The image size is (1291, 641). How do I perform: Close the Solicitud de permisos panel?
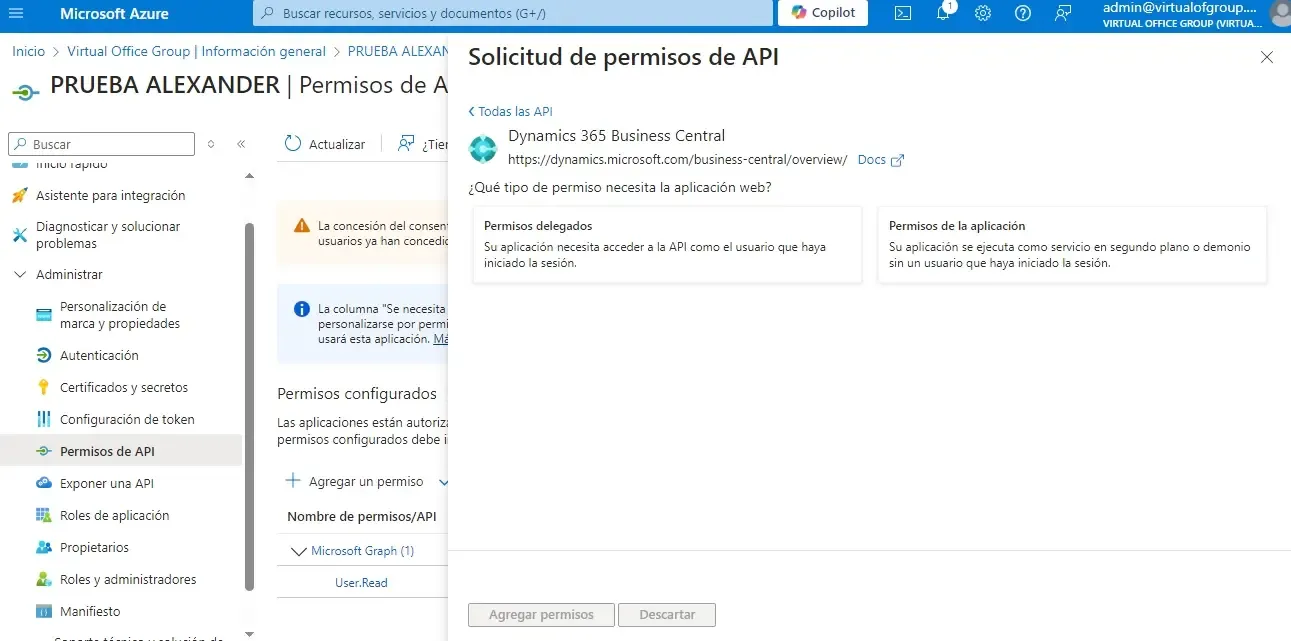[1266, 57]
